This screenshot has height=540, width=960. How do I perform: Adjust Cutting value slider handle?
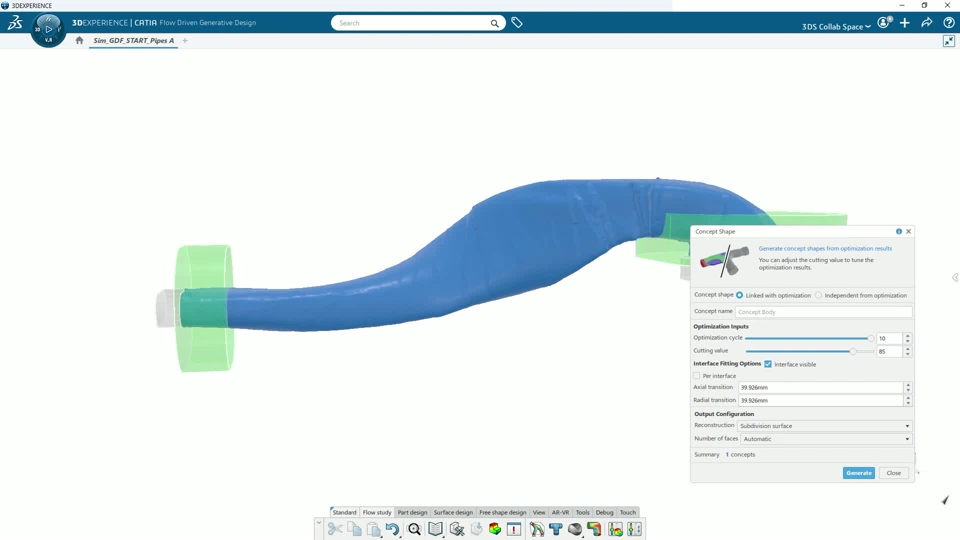(x=853, y=351)
